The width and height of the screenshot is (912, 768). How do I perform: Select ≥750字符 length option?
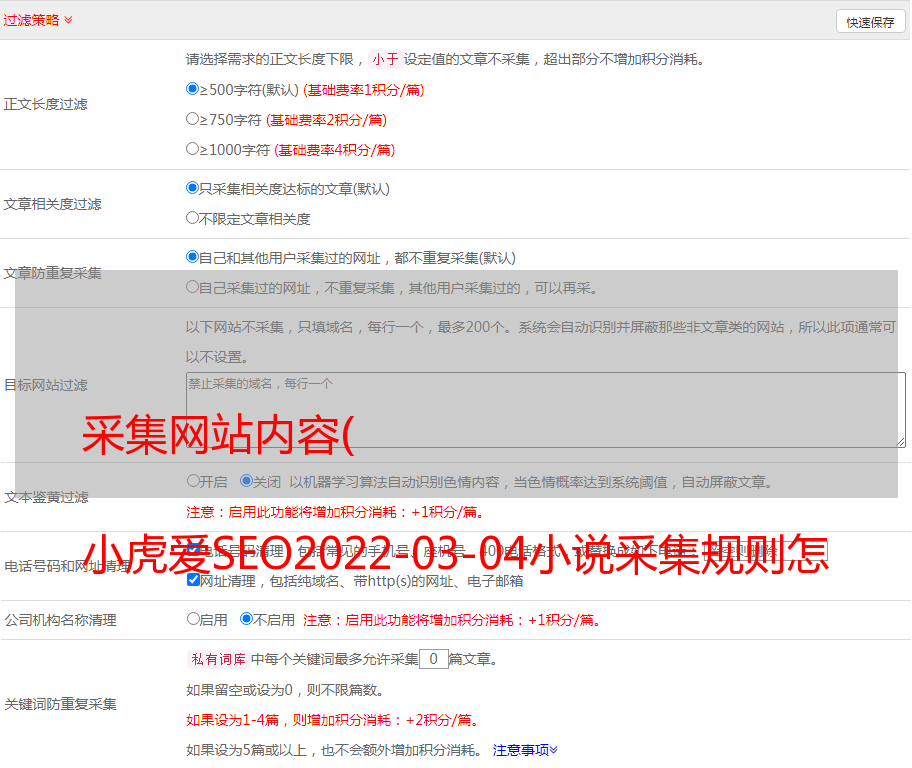192,119
